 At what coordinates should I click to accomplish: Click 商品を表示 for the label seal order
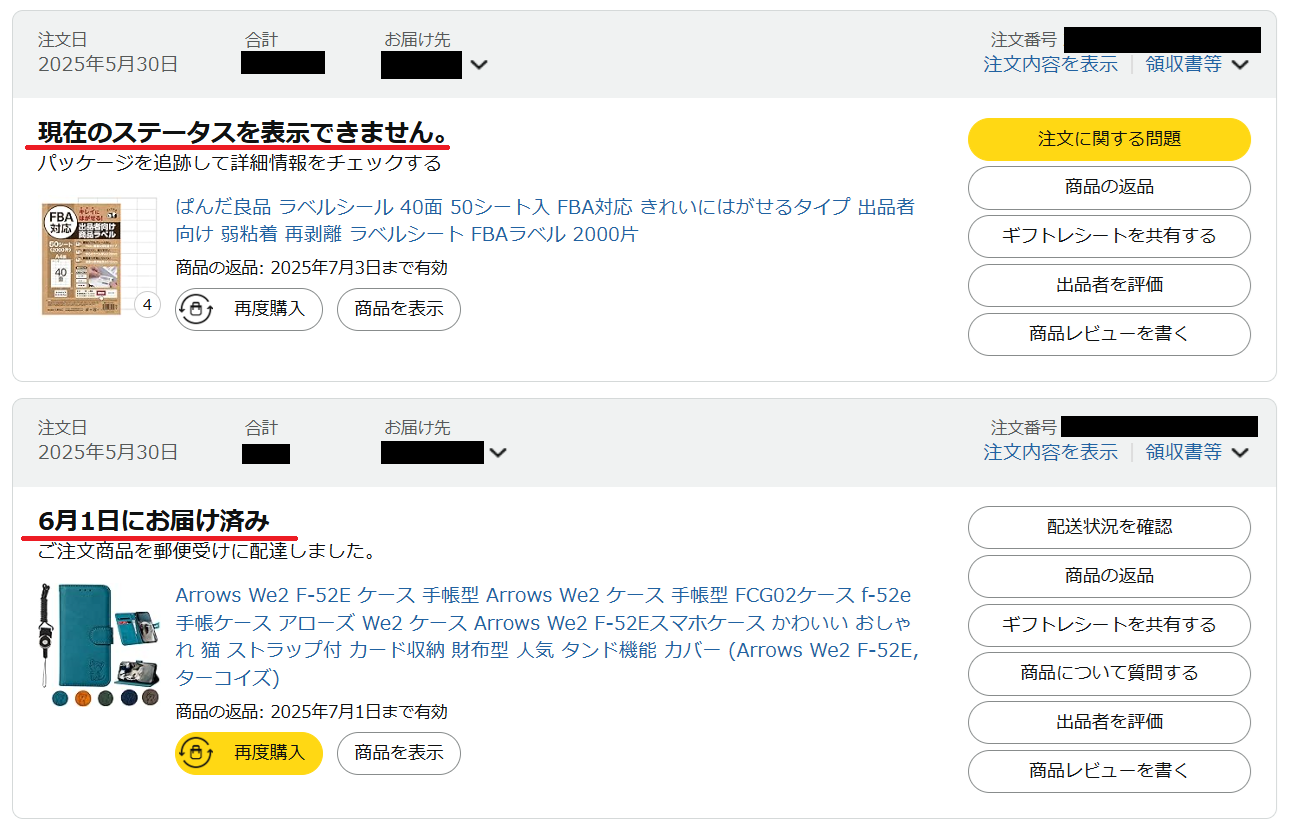(399, 309)
